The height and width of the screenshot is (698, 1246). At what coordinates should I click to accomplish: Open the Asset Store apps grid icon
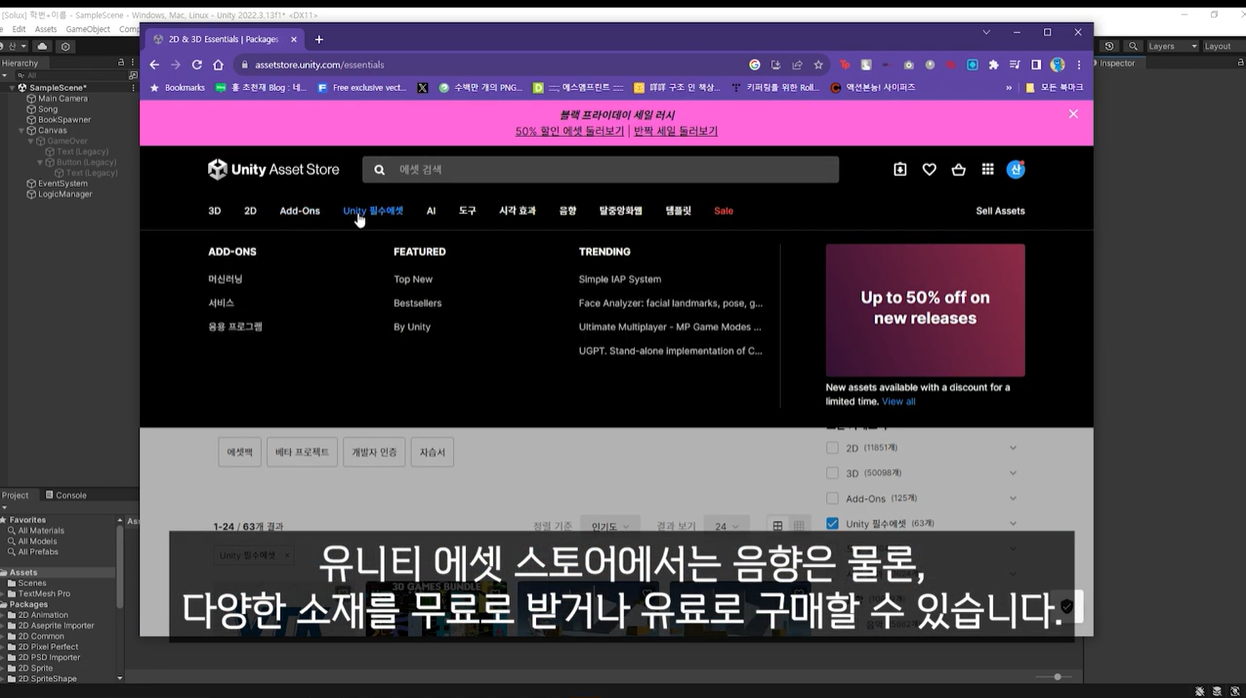tap(987, 169)
